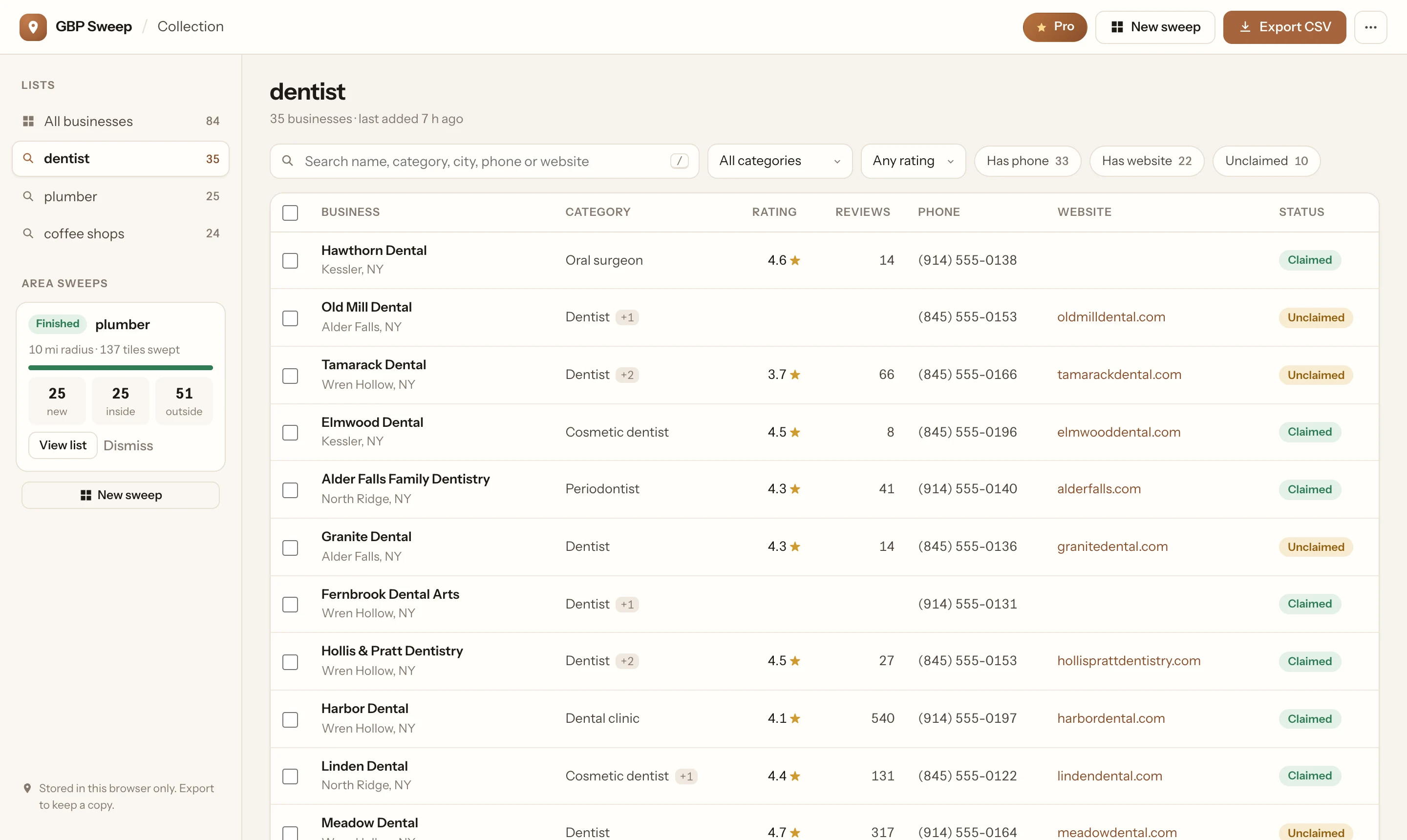Tick the Granite Dental row checkbox
1407x840 pixels.
point(290,548)
